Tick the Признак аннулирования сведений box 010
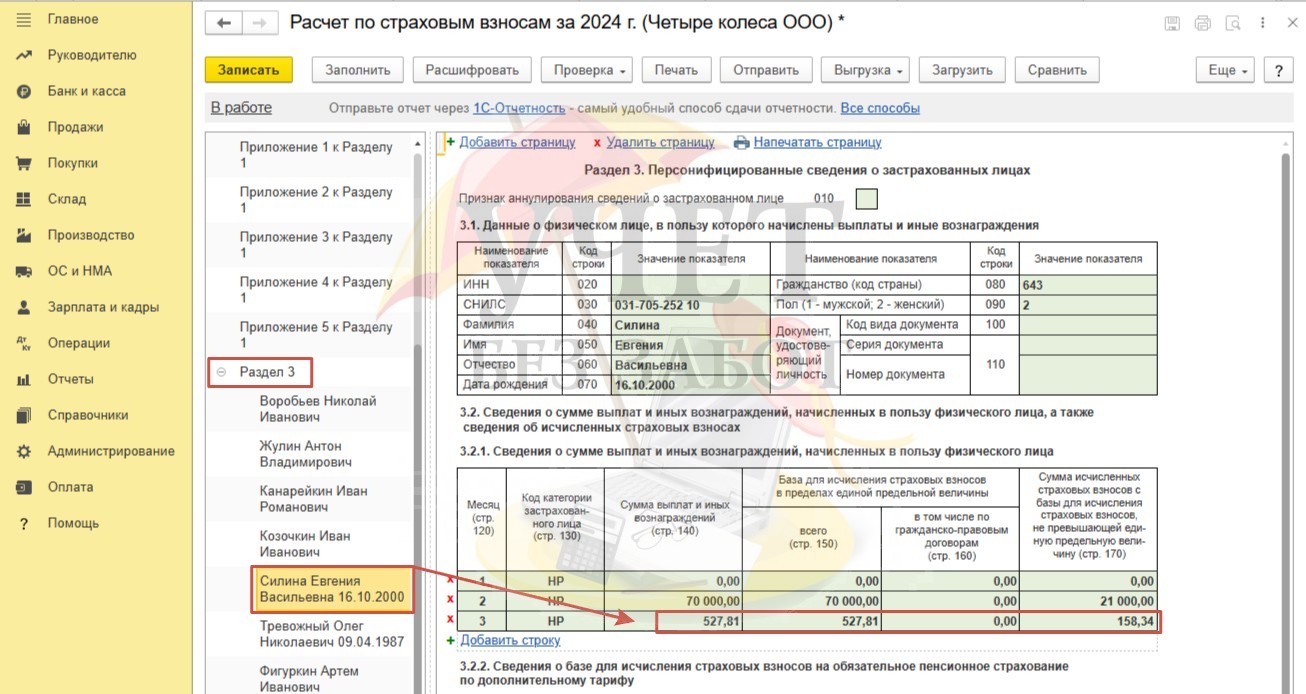Viewport: 1306px width, 694px height. [x=867, y=199]
